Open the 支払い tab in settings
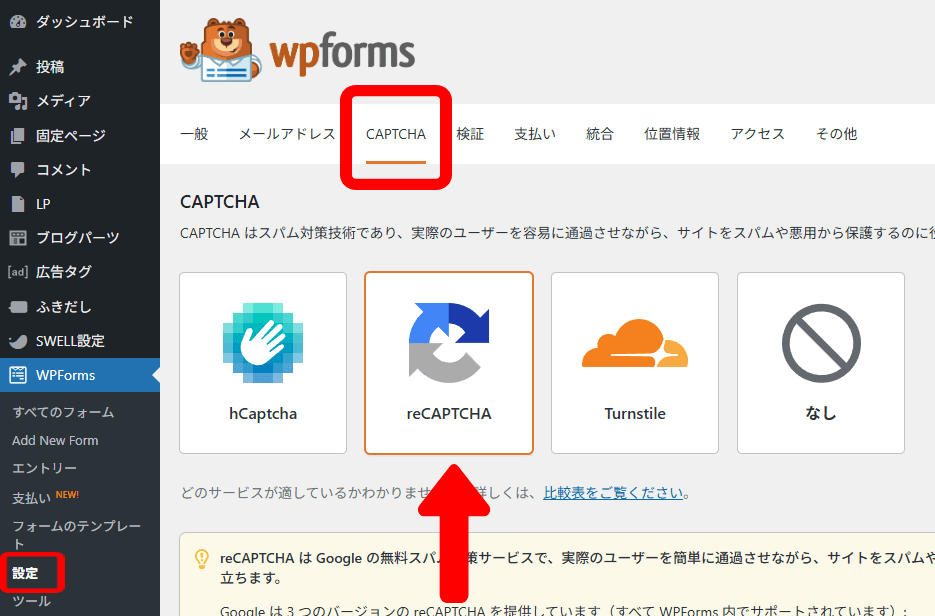 coord(535,134)
